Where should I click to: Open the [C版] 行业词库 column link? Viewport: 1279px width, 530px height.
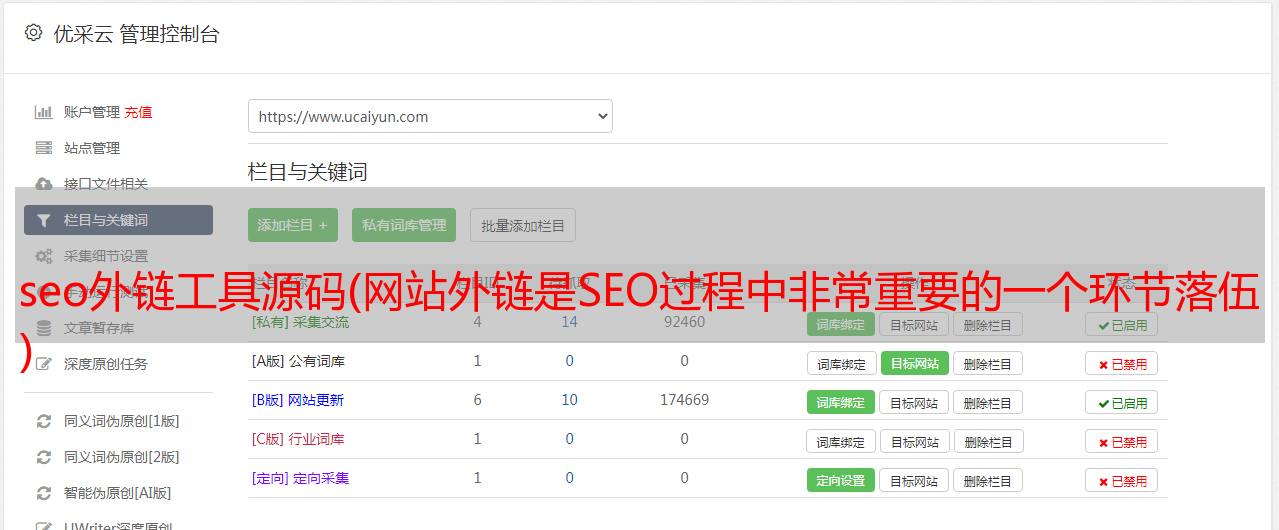298,439
